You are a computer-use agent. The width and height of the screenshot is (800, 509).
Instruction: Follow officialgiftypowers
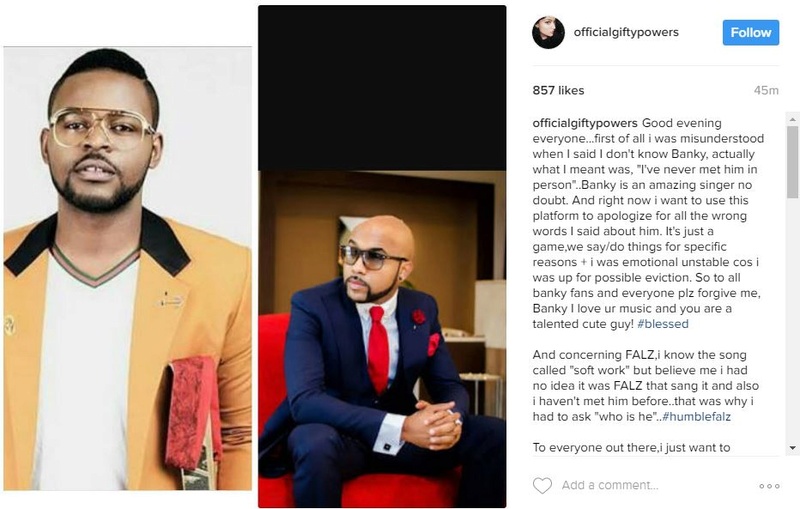(x=751, y=33)
